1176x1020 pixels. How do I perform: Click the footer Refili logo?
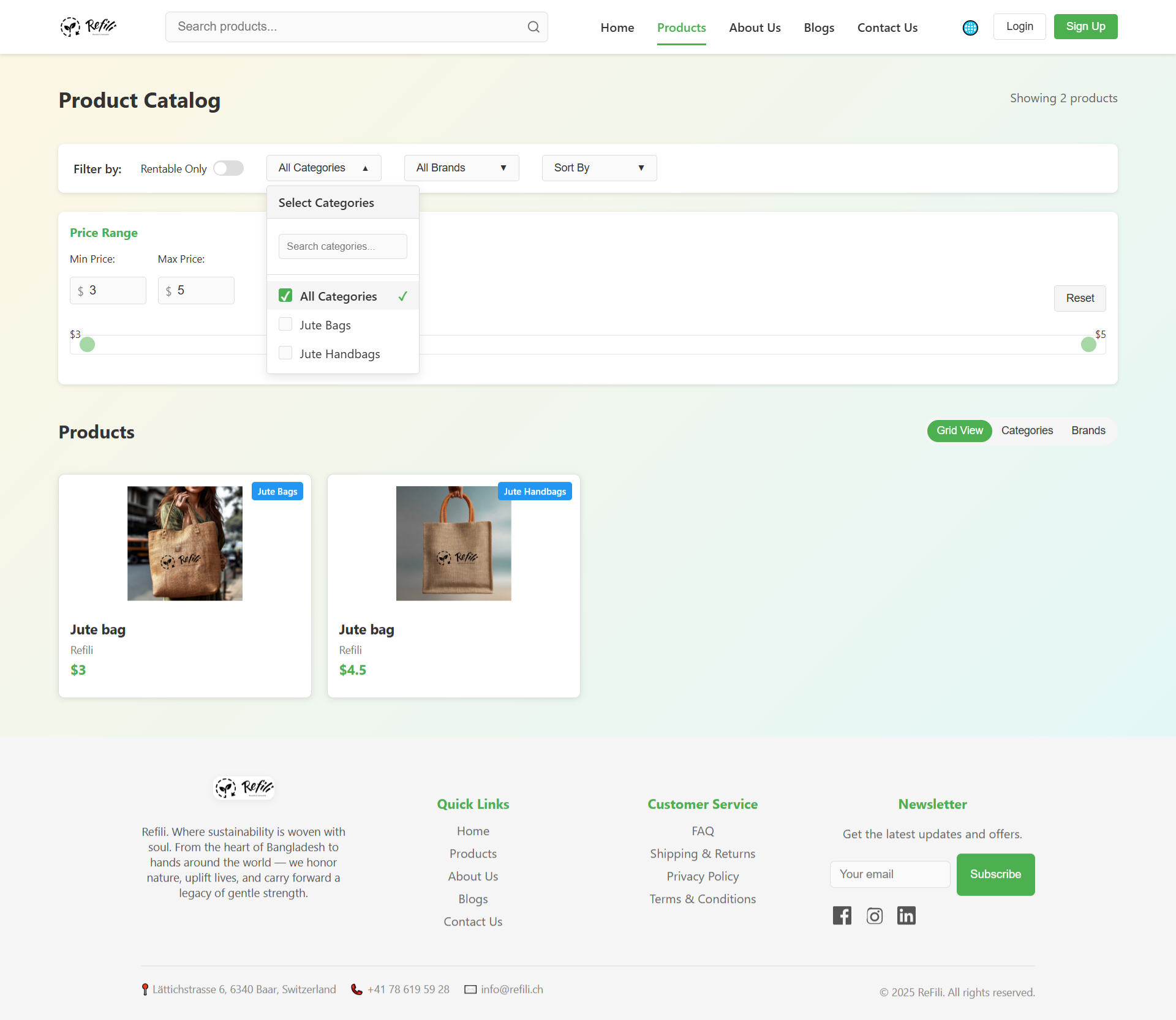click(244, 787)
